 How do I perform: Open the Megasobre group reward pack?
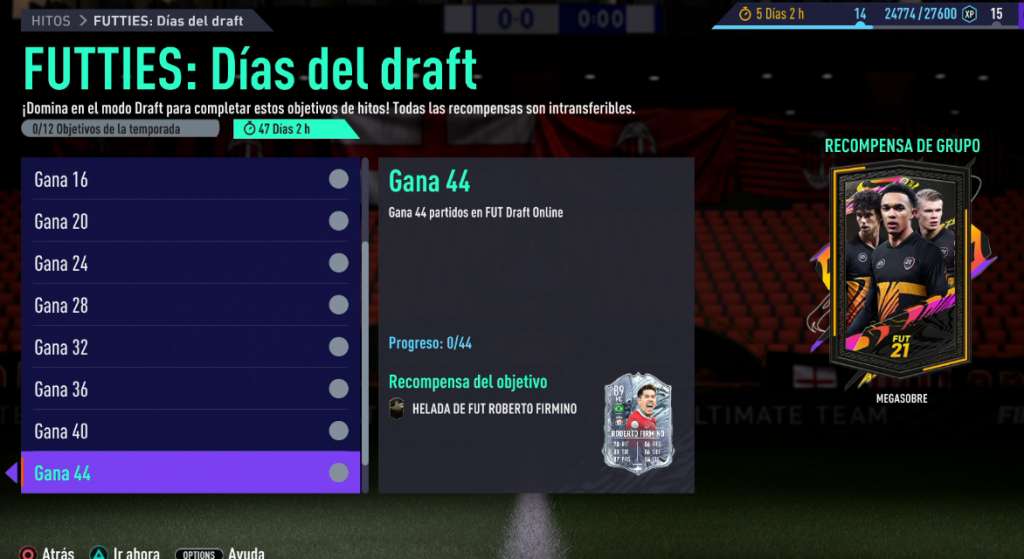point(900,271)
